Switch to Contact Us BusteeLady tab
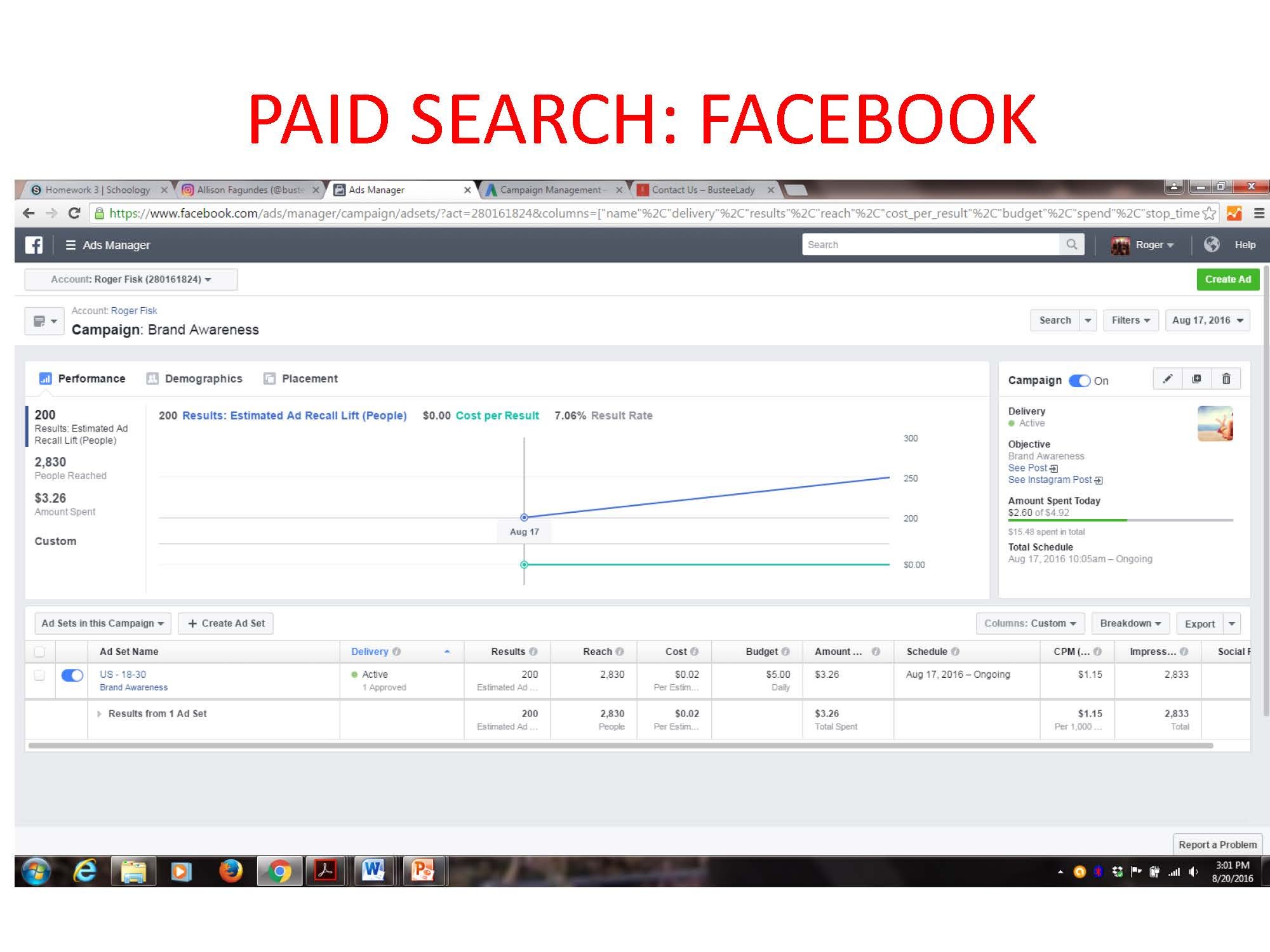 (705, 190)
